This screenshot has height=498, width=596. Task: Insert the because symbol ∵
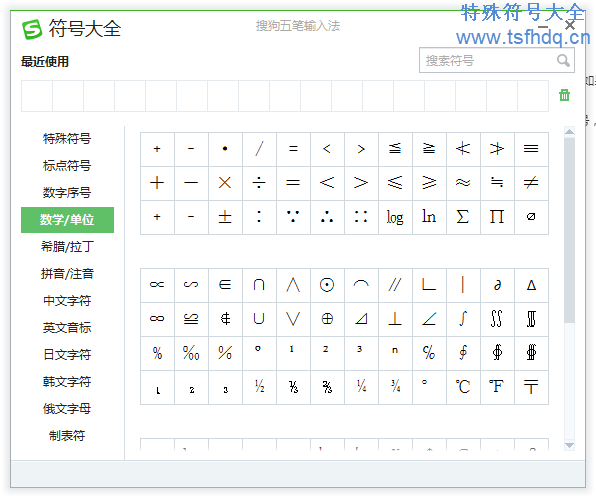(x=293, y=217)
